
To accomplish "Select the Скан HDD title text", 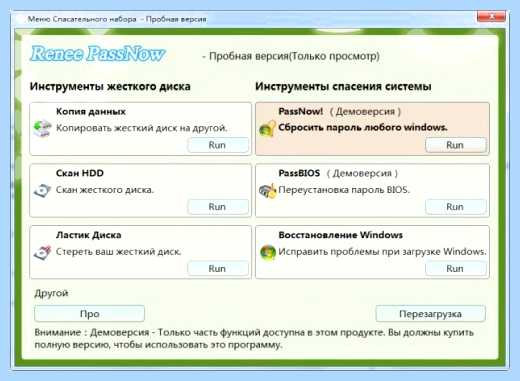I will pos(80,173).
